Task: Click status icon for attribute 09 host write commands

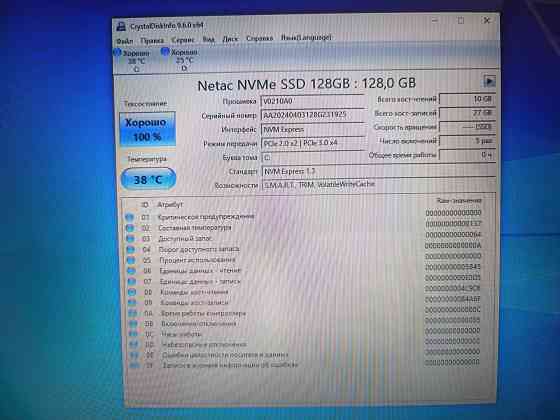Action: tap(132, 302)
